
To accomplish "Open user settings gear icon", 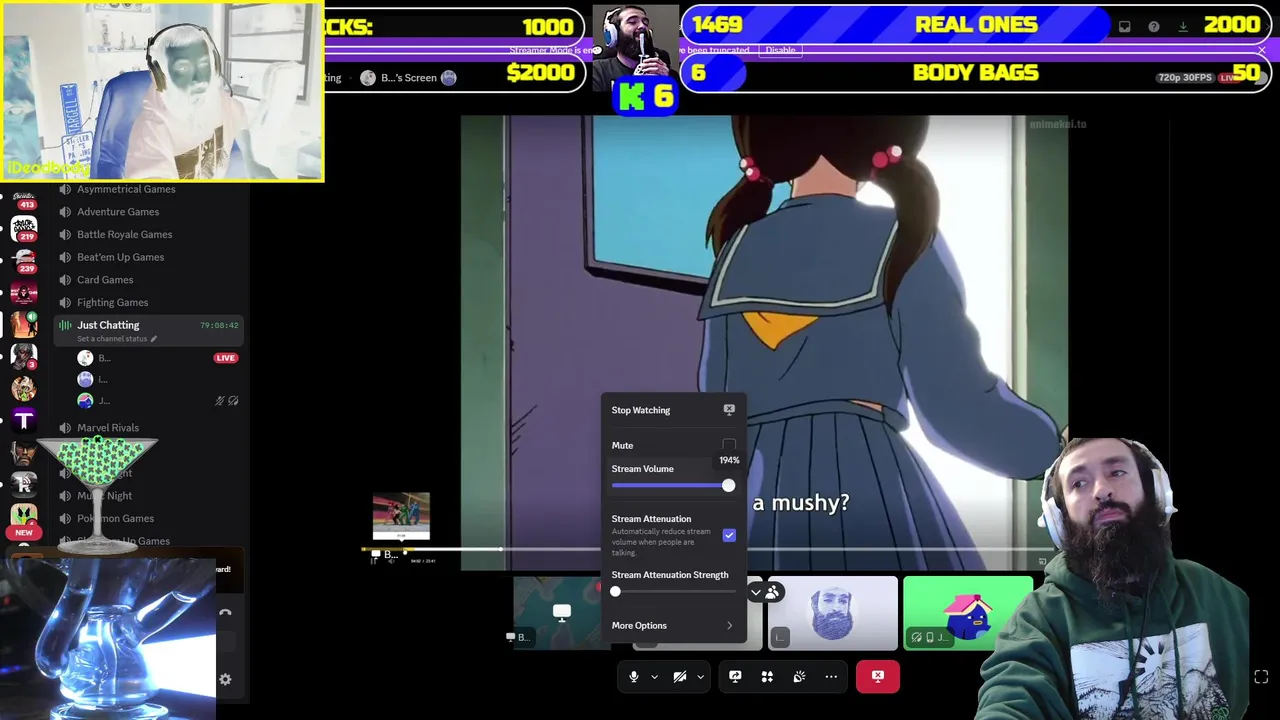I will pyautogui.click(x=225, y=680).
